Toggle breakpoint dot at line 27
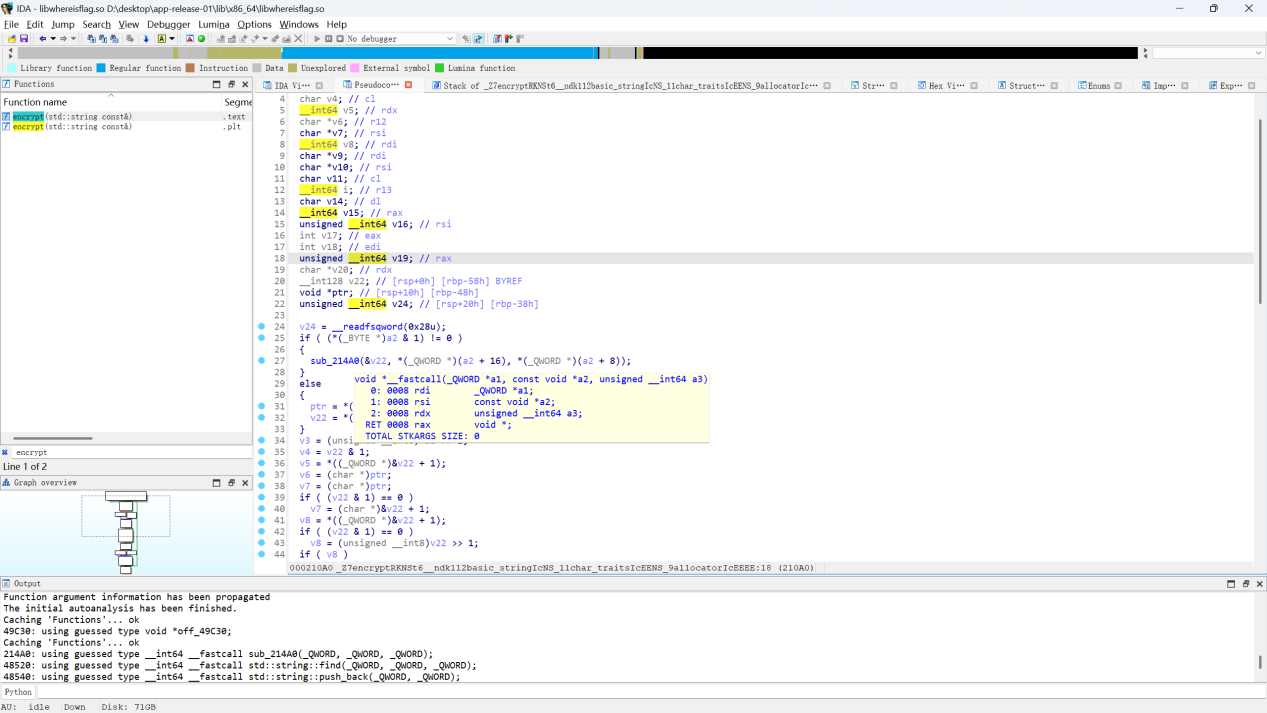This screenshot has height=713, width=1267. click(262, 361)
